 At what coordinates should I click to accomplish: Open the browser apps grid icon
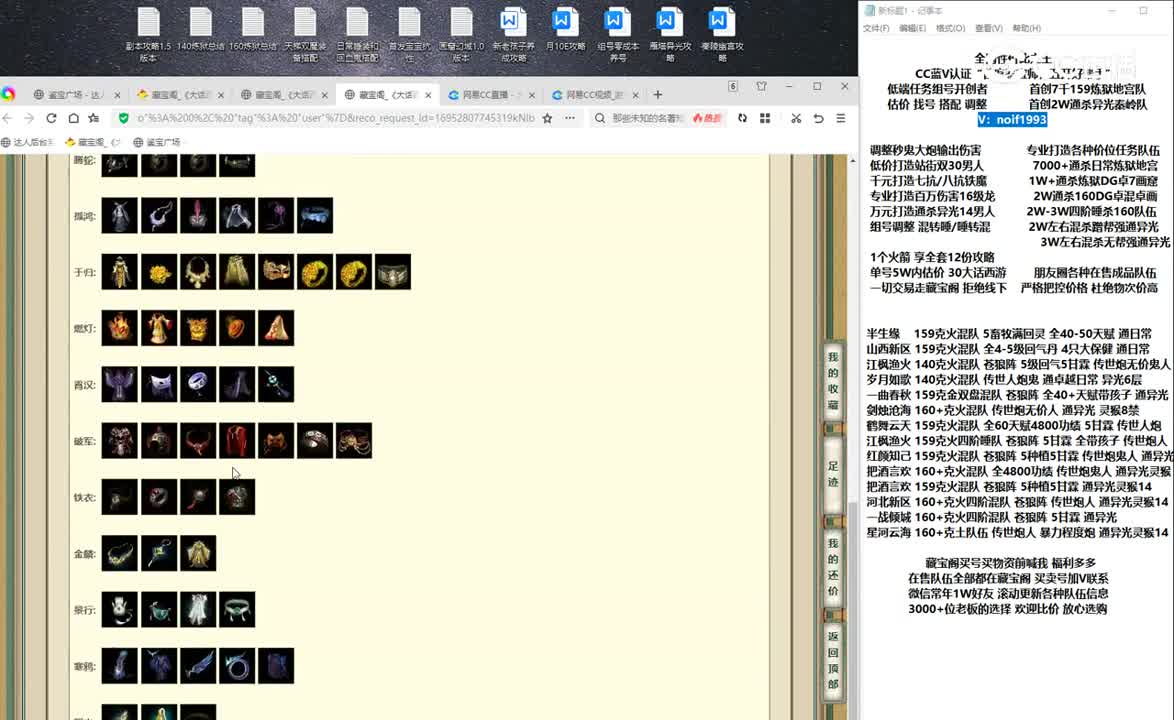(764, 118)
